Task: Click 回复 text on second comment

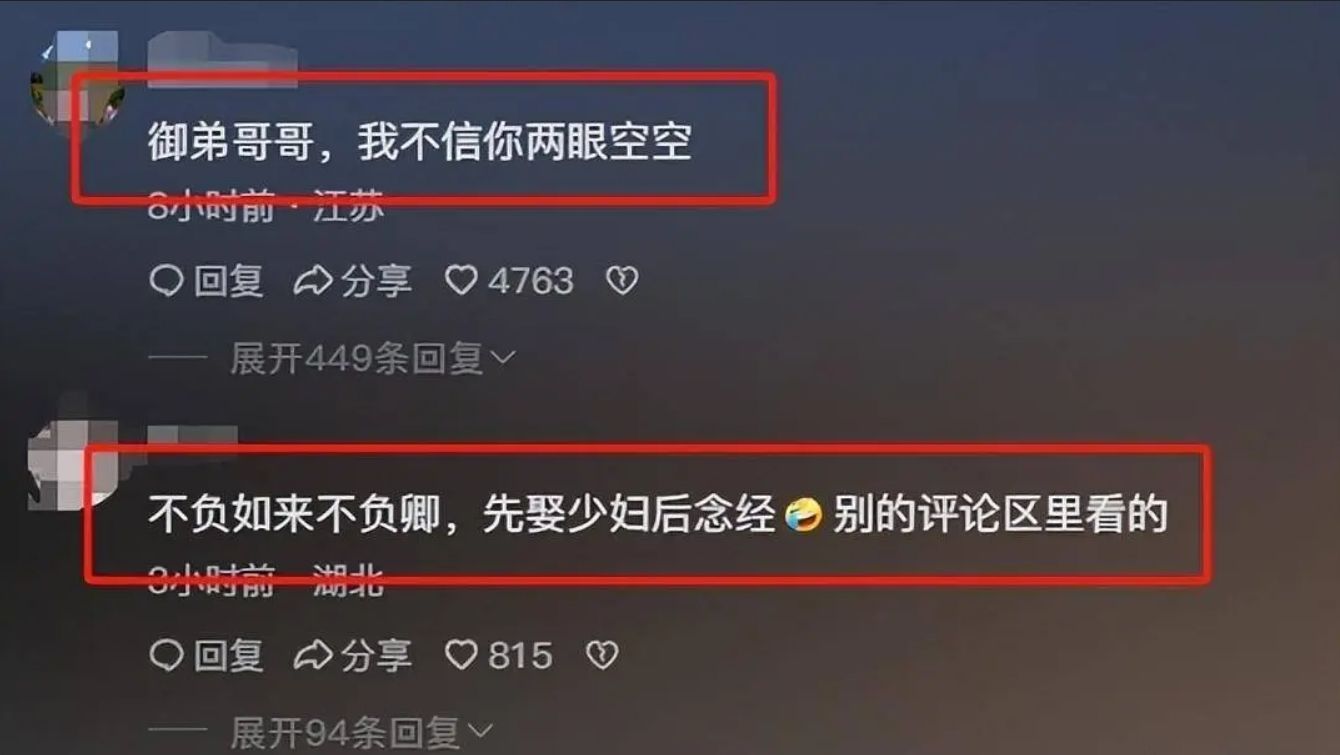Action: [228, 656]
